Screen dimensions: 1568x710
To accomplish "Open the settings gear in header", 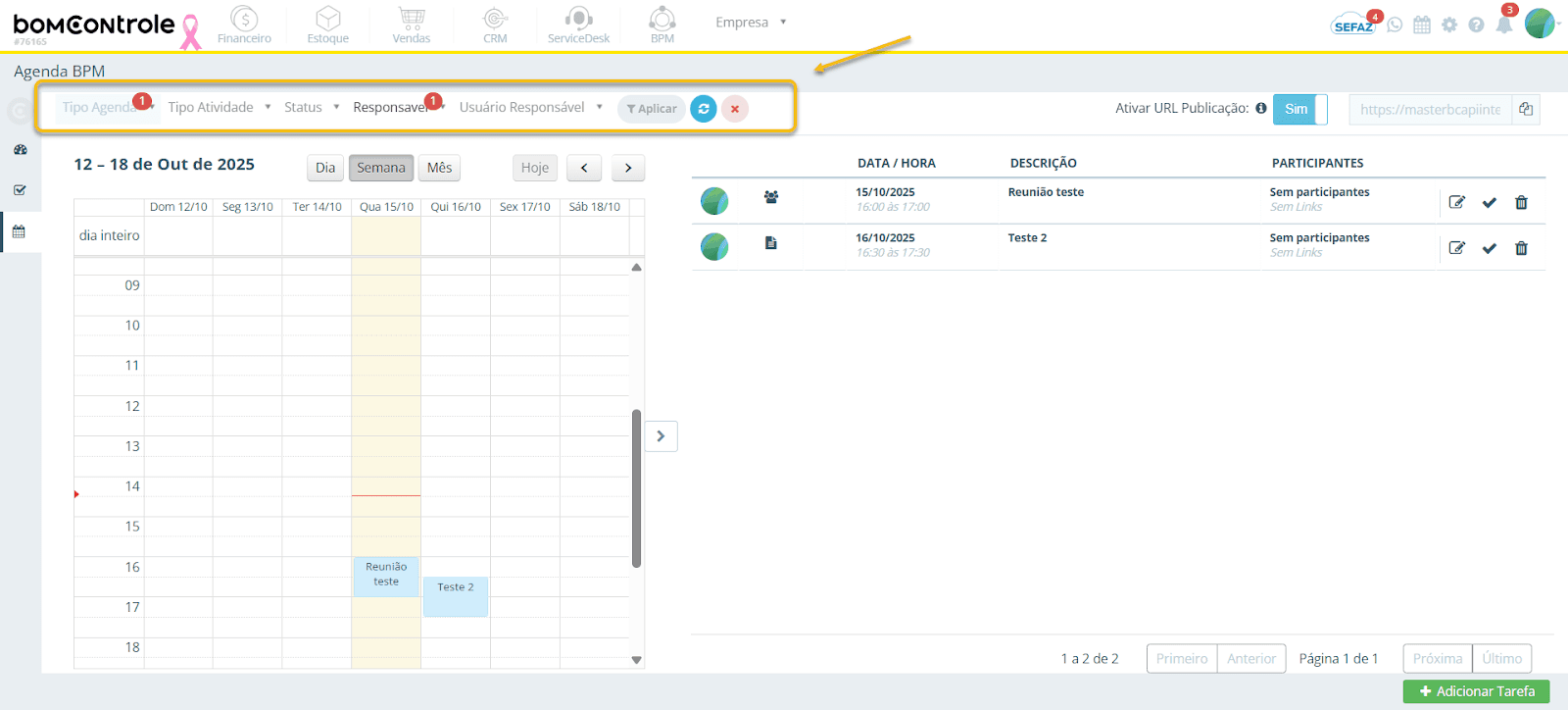I will 1449,25.
